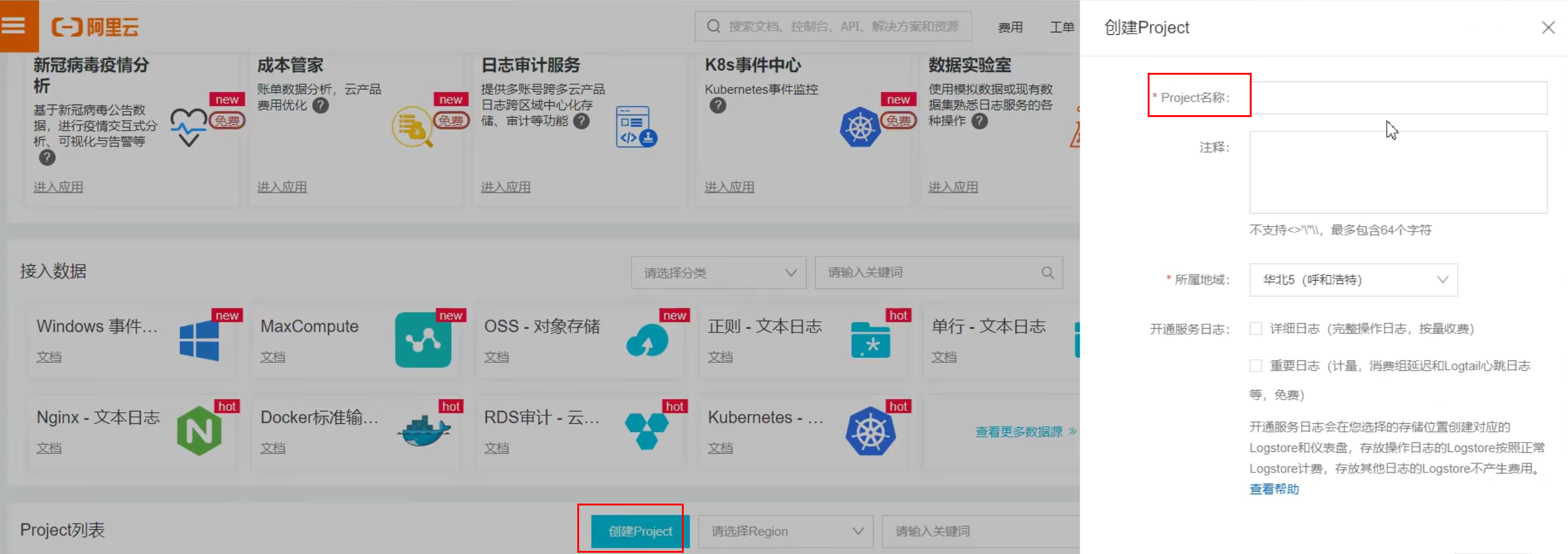Click the heart-rate icon on COVID analysis card
Viewport: 1568px width, 554px height.
pos(189,127)
